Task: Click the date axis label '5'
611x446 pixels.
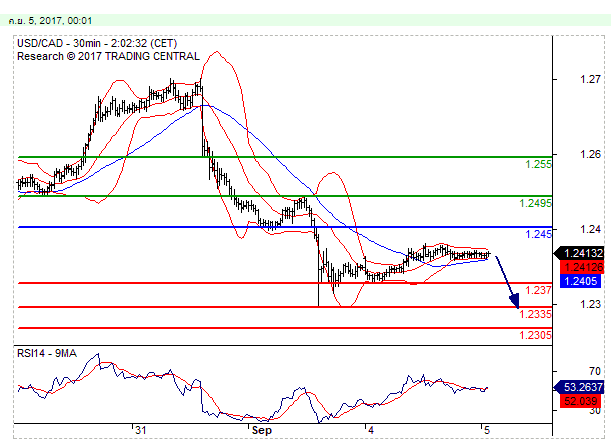Action: 487,430
